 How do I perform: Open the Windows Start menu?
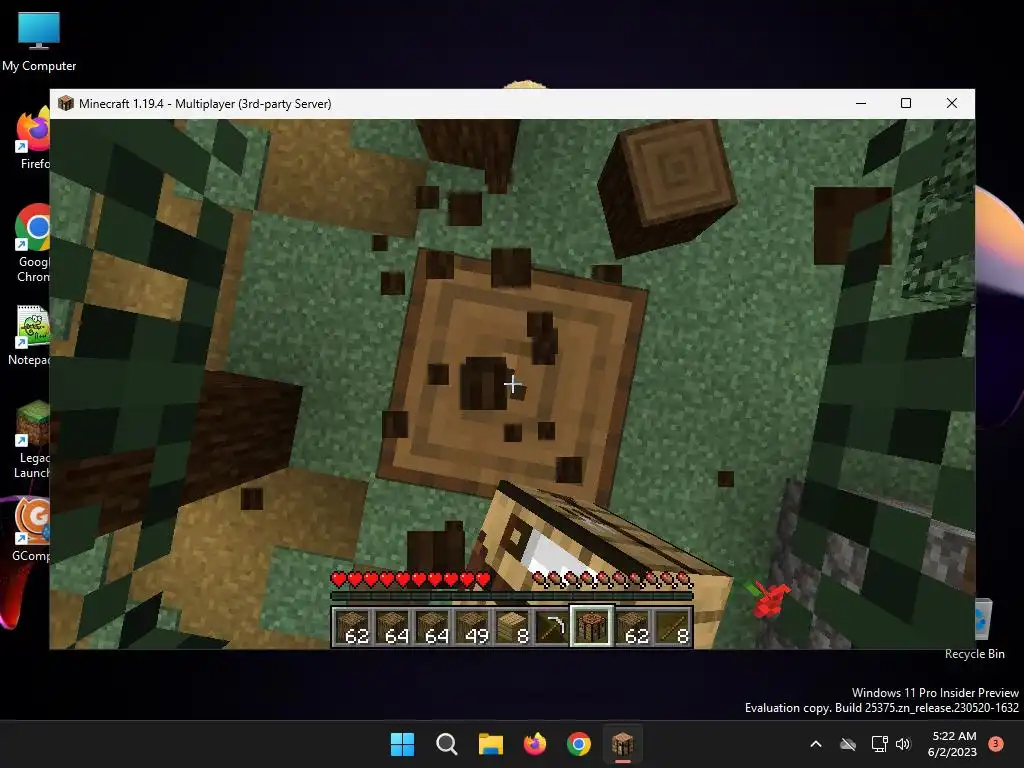402,744
